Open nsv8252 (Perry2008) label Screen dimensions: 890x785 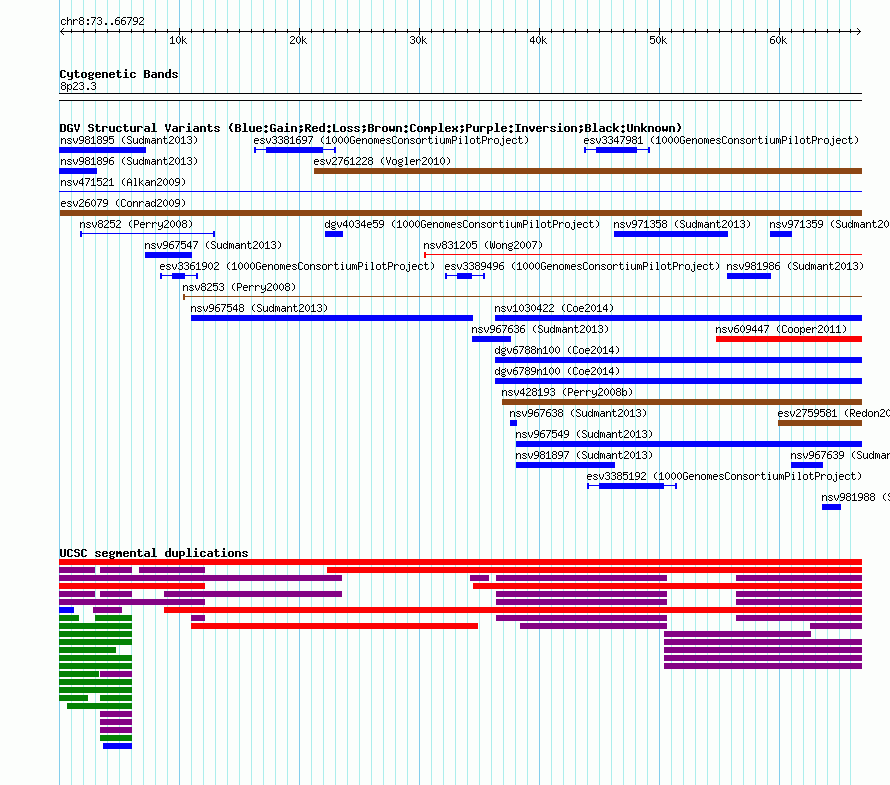click(x=136, y=224)
